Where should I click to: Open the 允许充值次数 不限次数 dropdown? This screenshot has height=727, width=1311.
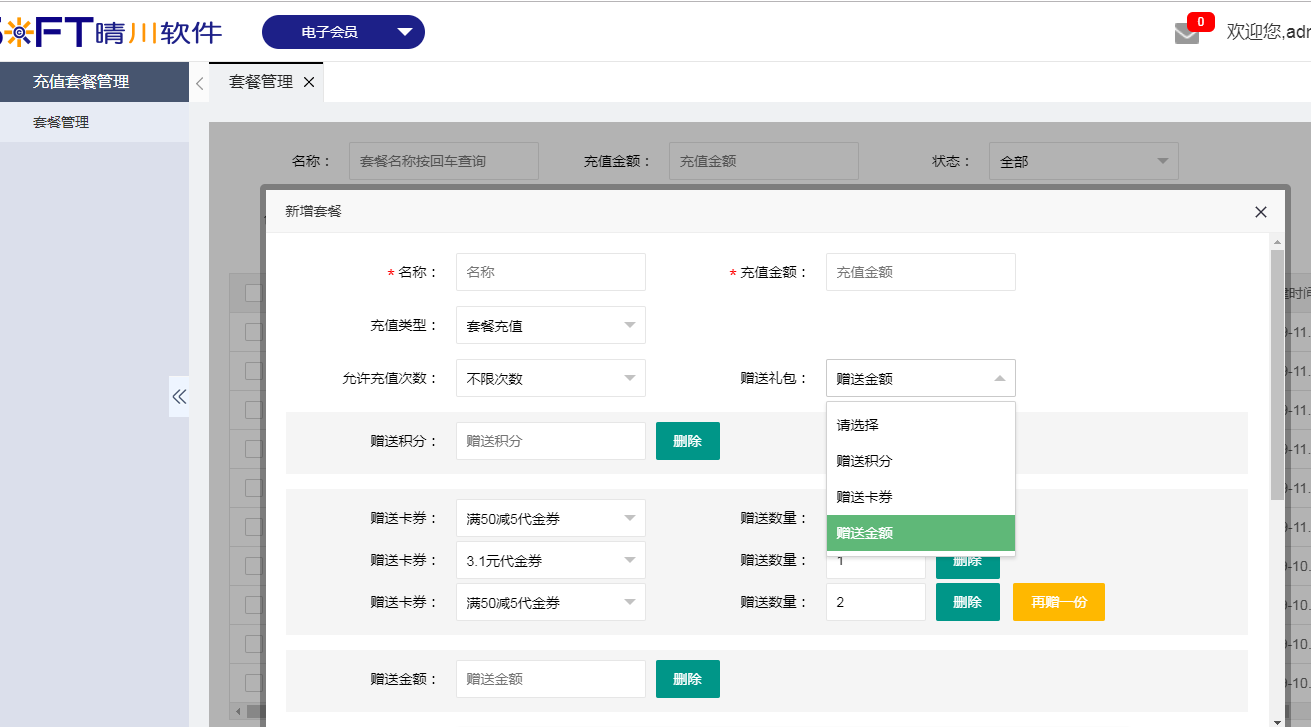coord(550,378)
